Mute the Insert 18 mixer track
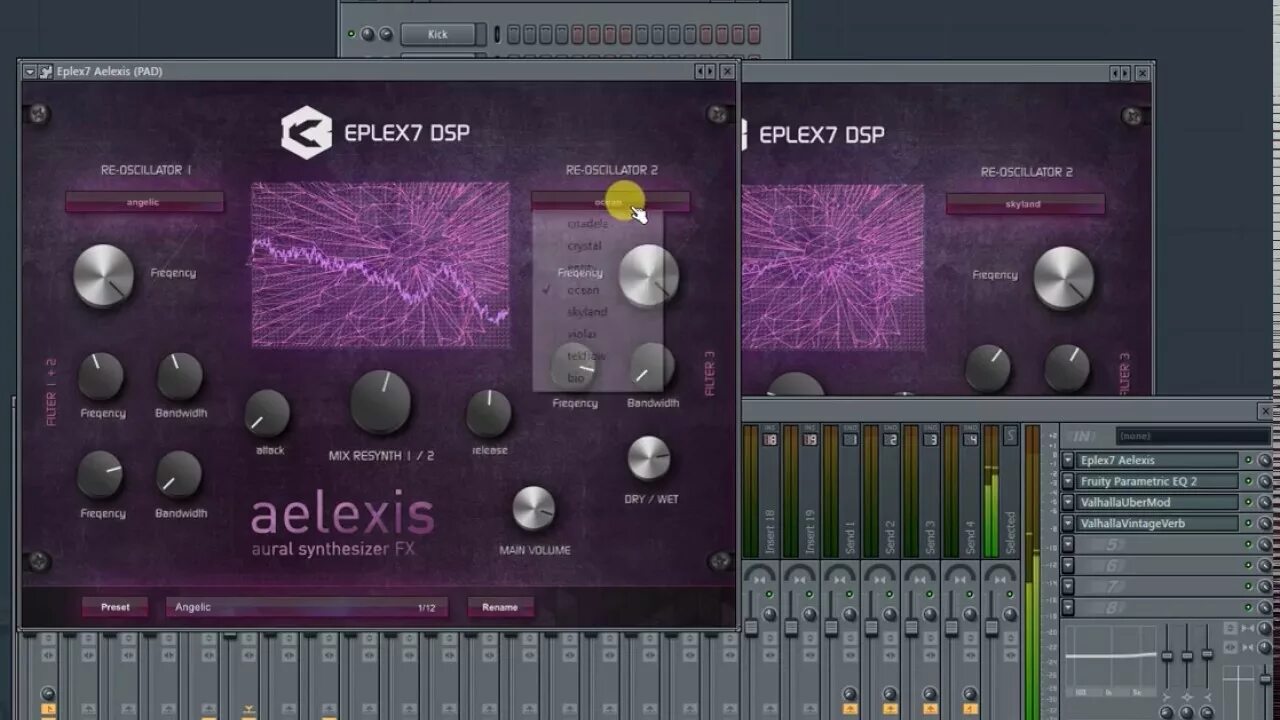1280x720 pixels. coord(769,596)
